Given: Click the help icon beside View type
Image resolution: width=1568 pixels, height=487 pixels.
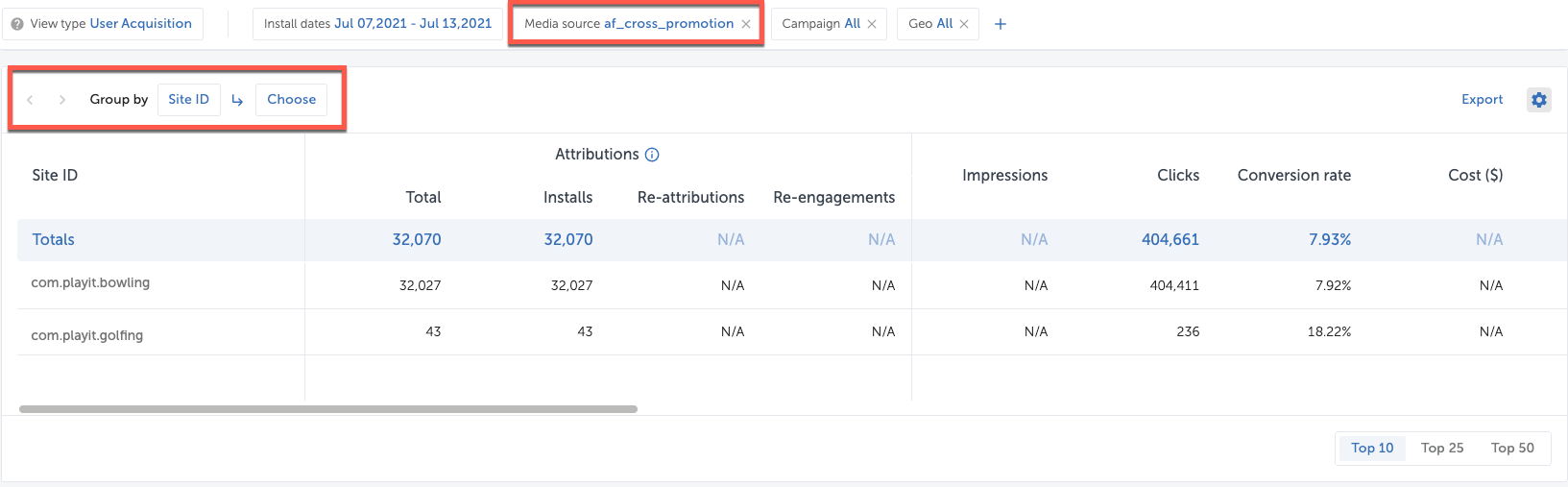Looking at the screenshot, I should pyautogui.click(x=17, y=24).
